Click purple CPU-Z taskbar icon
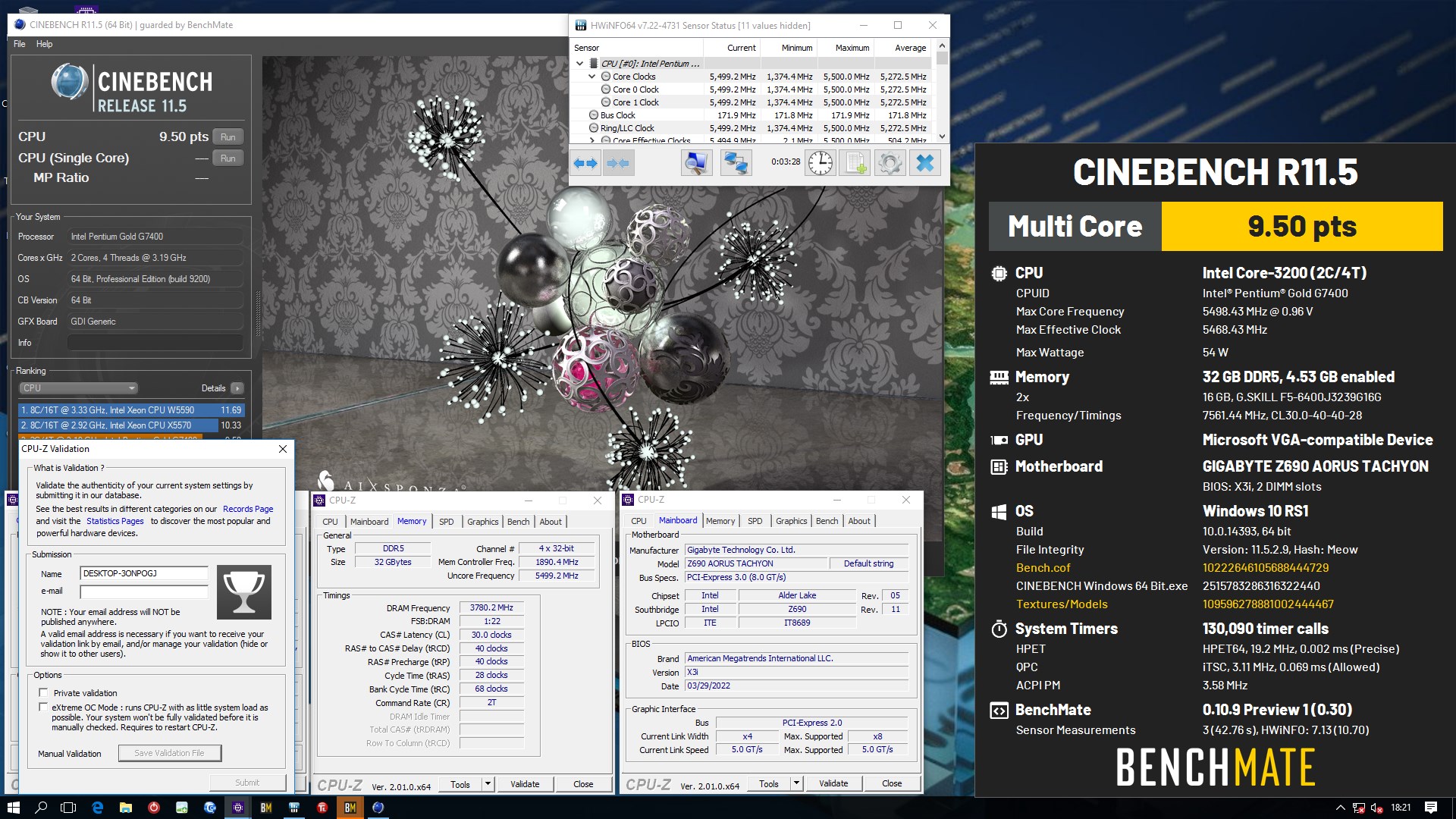 pyautogui.click(x=237, y=808)
